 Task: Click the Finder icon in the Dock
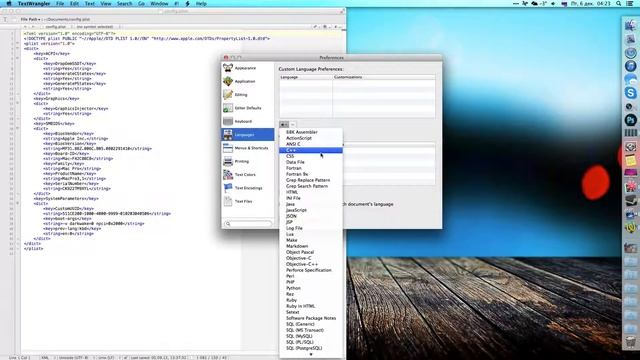[x=630, y=25]
